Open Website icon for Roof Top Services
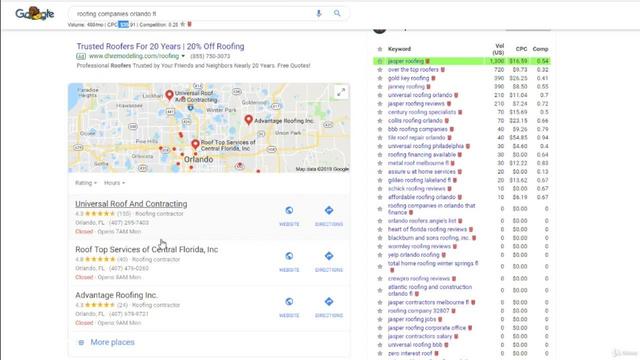The image size is (640, 360). [289, 256]
